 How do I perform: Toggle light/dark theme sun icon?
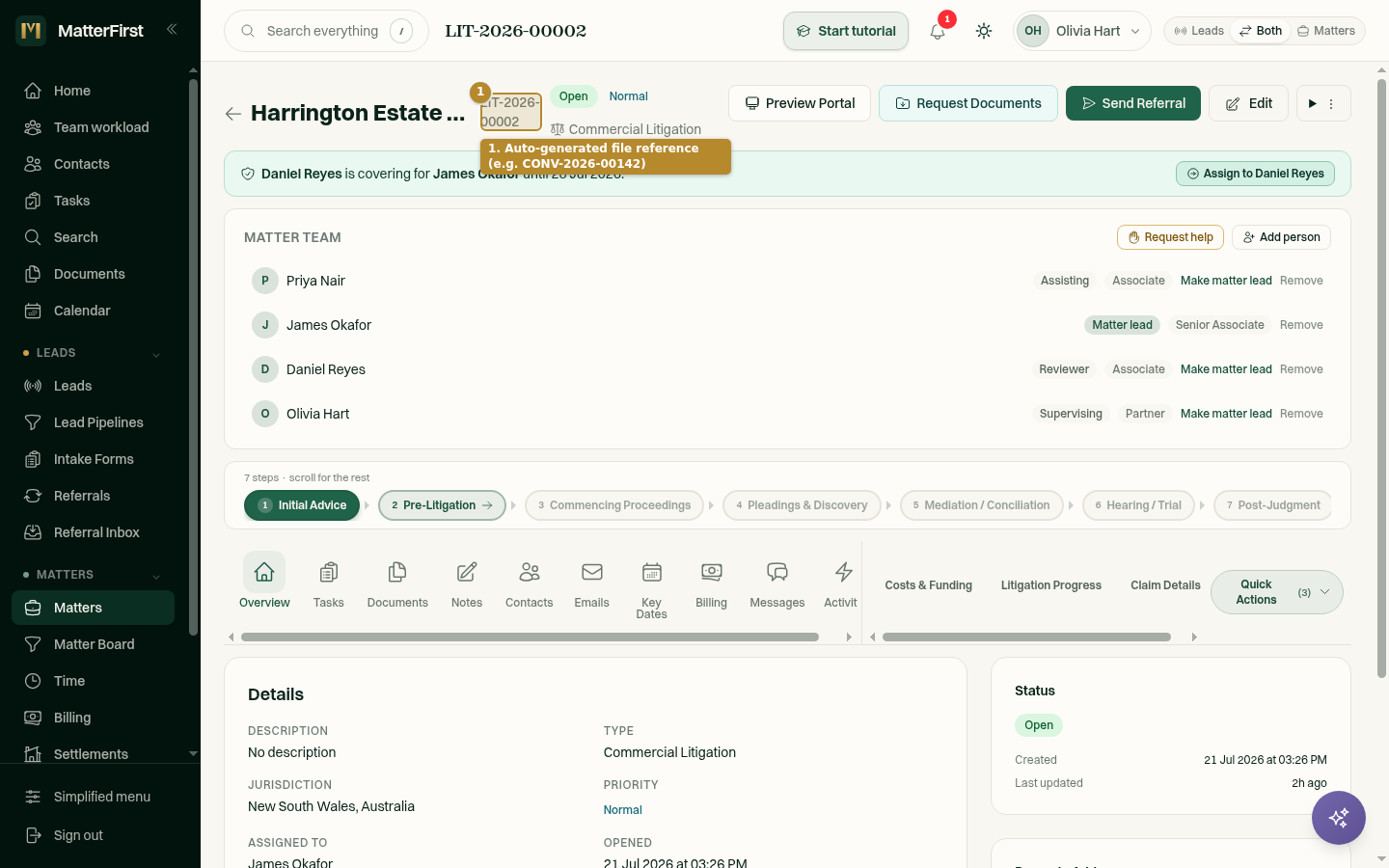coord(984,31)
